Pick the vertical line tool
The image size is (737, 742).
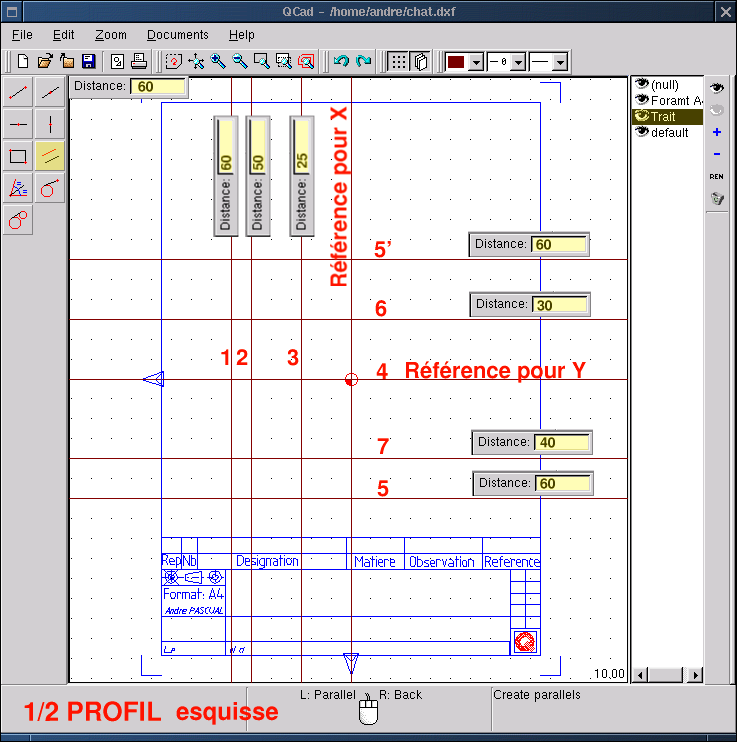(50, 124)
